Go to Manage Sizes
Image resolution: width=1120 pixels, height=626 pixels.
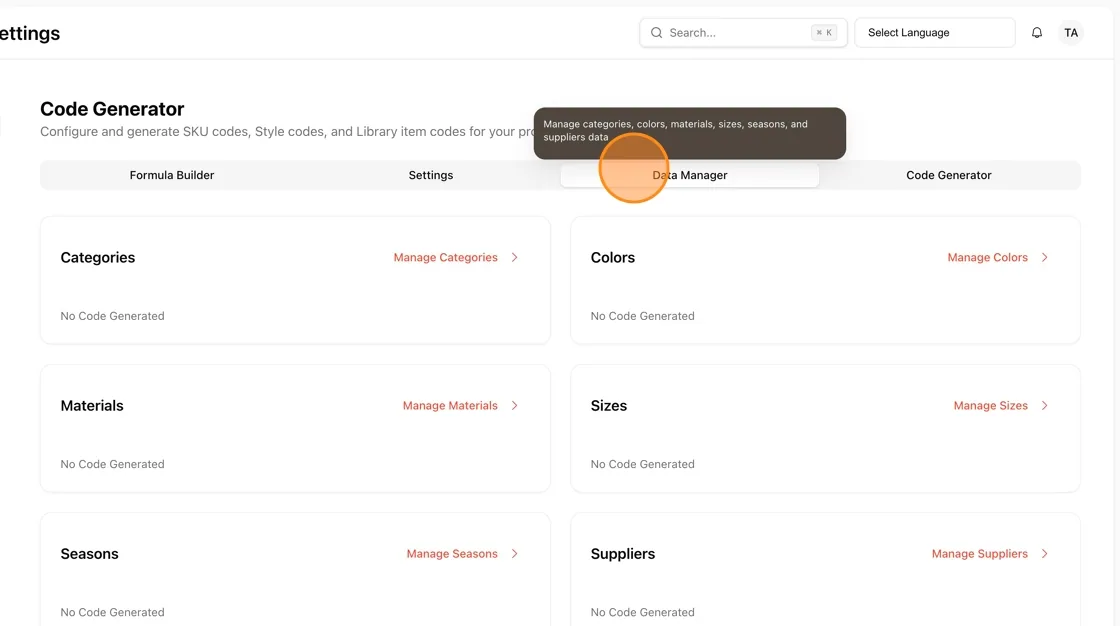pos(991,405)
